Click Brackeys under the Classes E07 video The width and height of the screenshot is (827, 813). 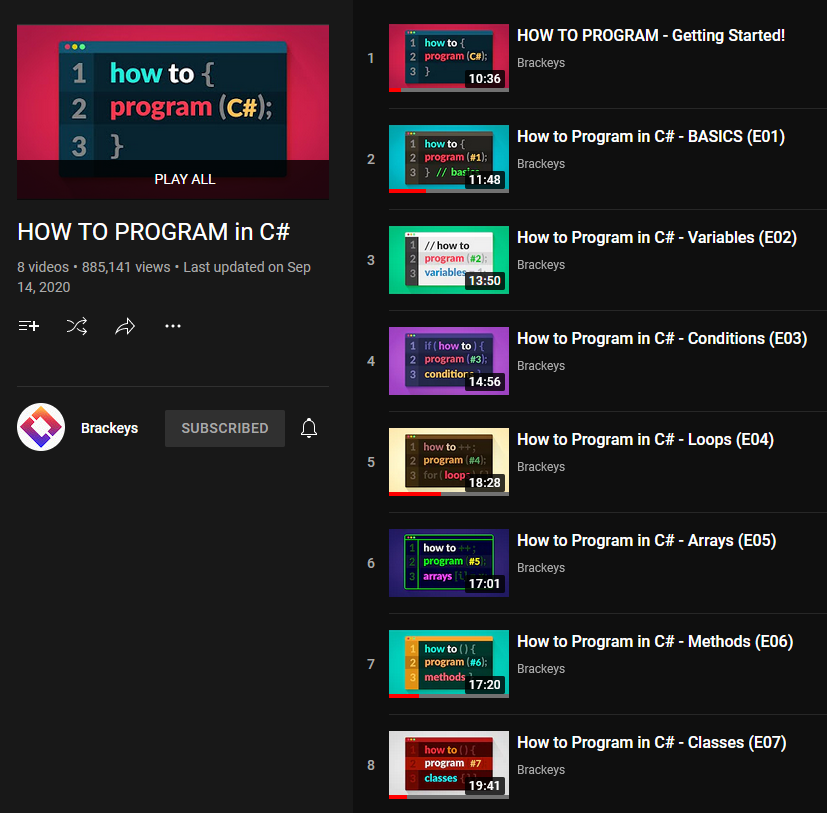point(541,770)
